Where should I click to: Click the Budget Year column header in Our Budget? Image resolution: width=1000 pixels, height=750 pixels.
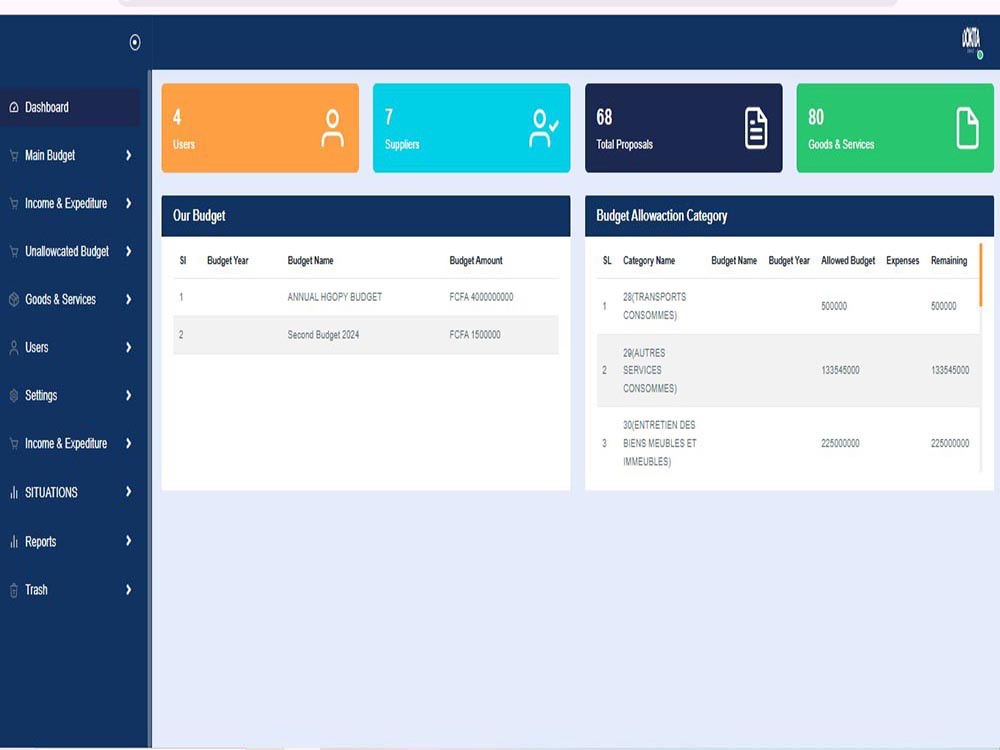click(x=228, y=261)
